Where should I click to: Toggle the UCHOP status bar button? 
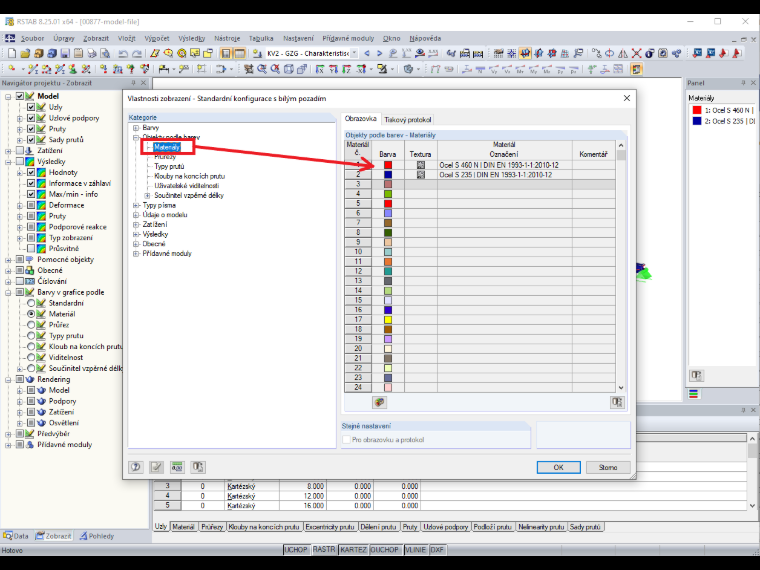[x=296, y=550]
